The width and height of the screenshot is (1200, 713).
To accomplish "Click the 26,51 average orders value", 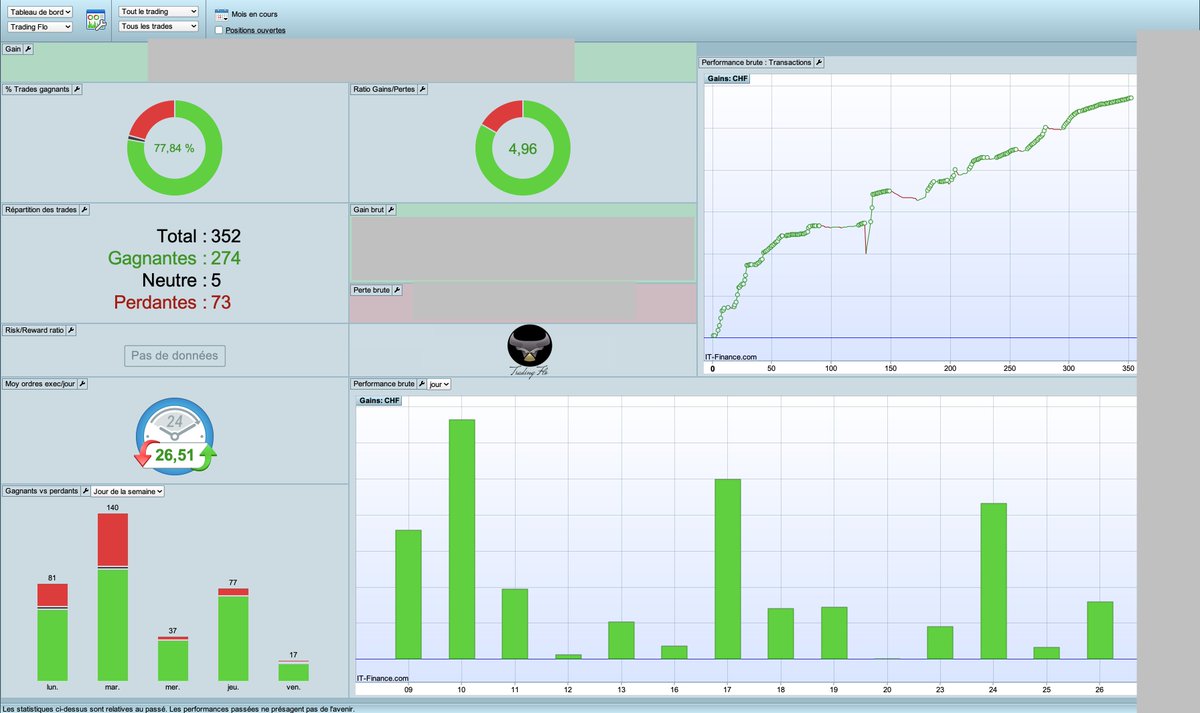I will 174,455.
